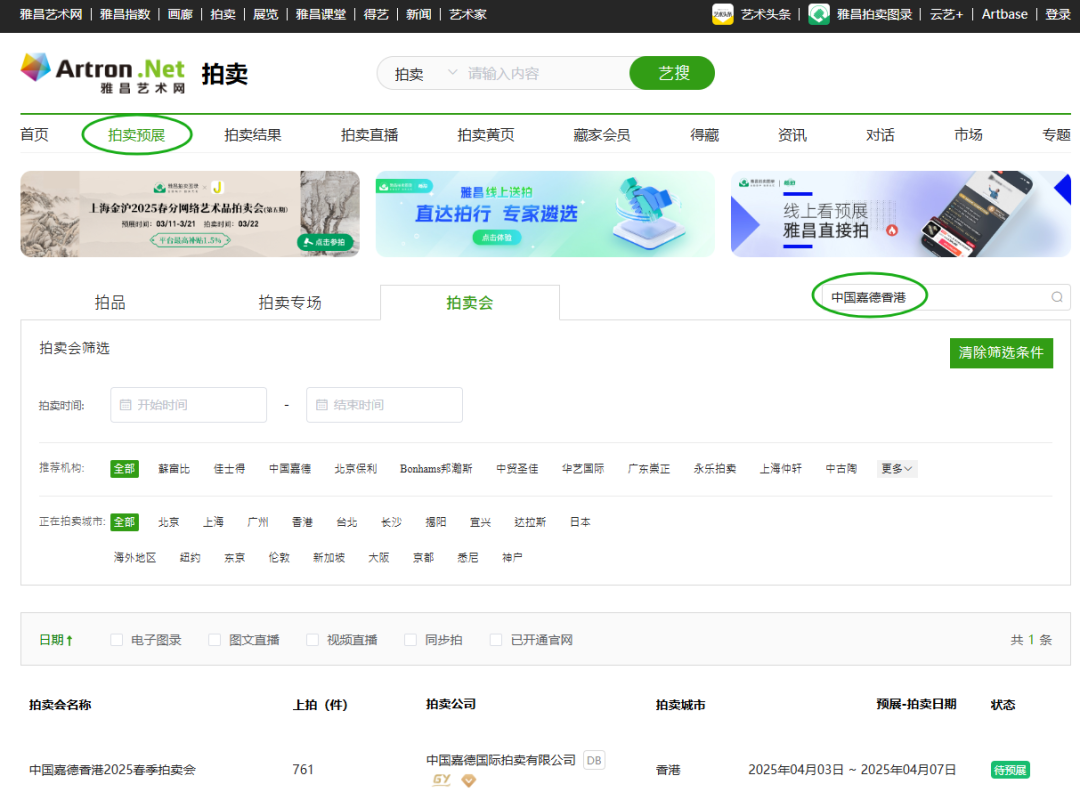
Task: Click the DB badge next to auction company
Action: [x=594, y=760]
